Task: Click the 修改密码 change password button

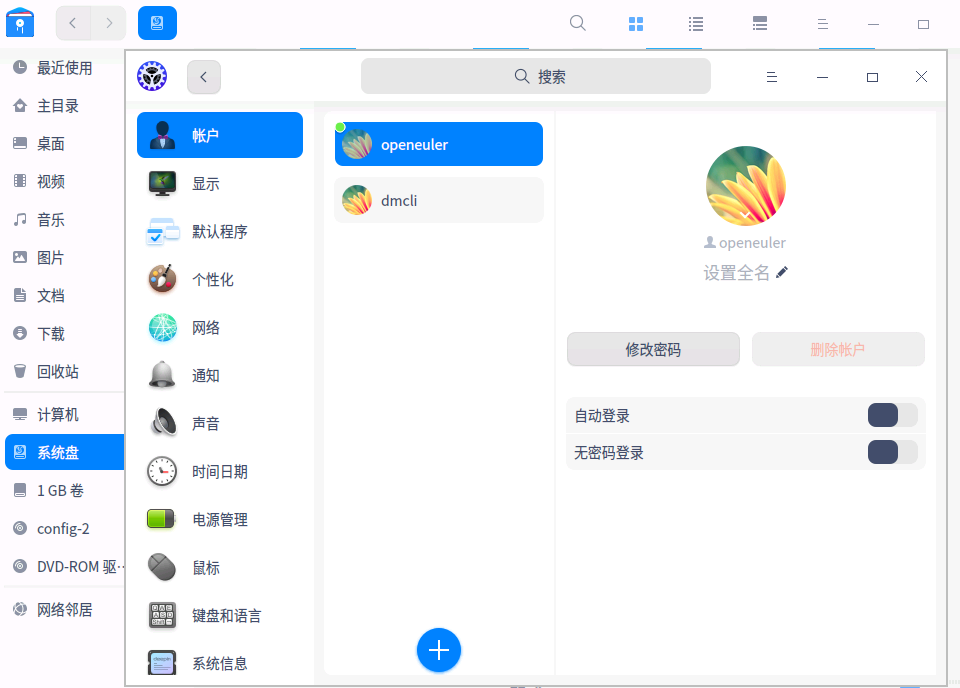Action: pyautogui.click(x=653, y=350)
